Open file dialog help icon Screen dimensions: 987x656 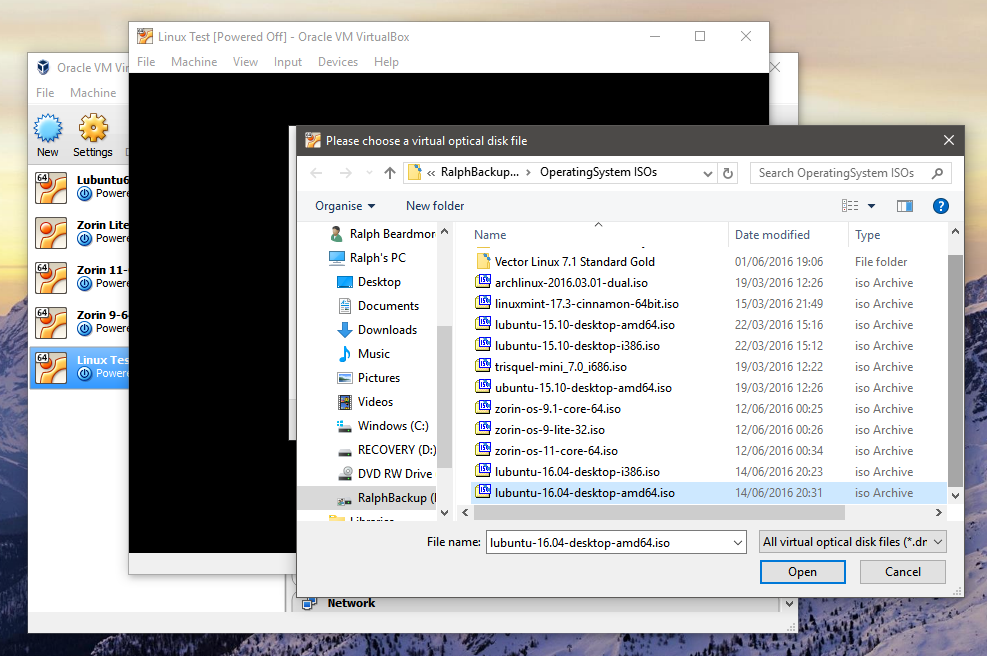940,206
